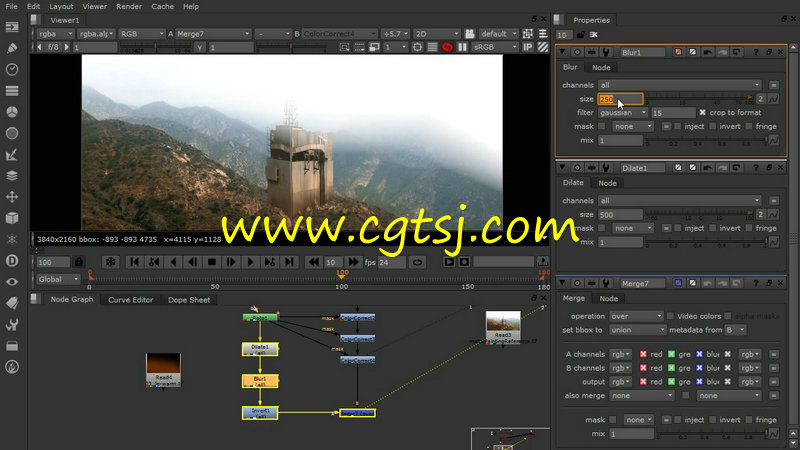Click the timeline snowflake freeze icon

tap(110, 262)
